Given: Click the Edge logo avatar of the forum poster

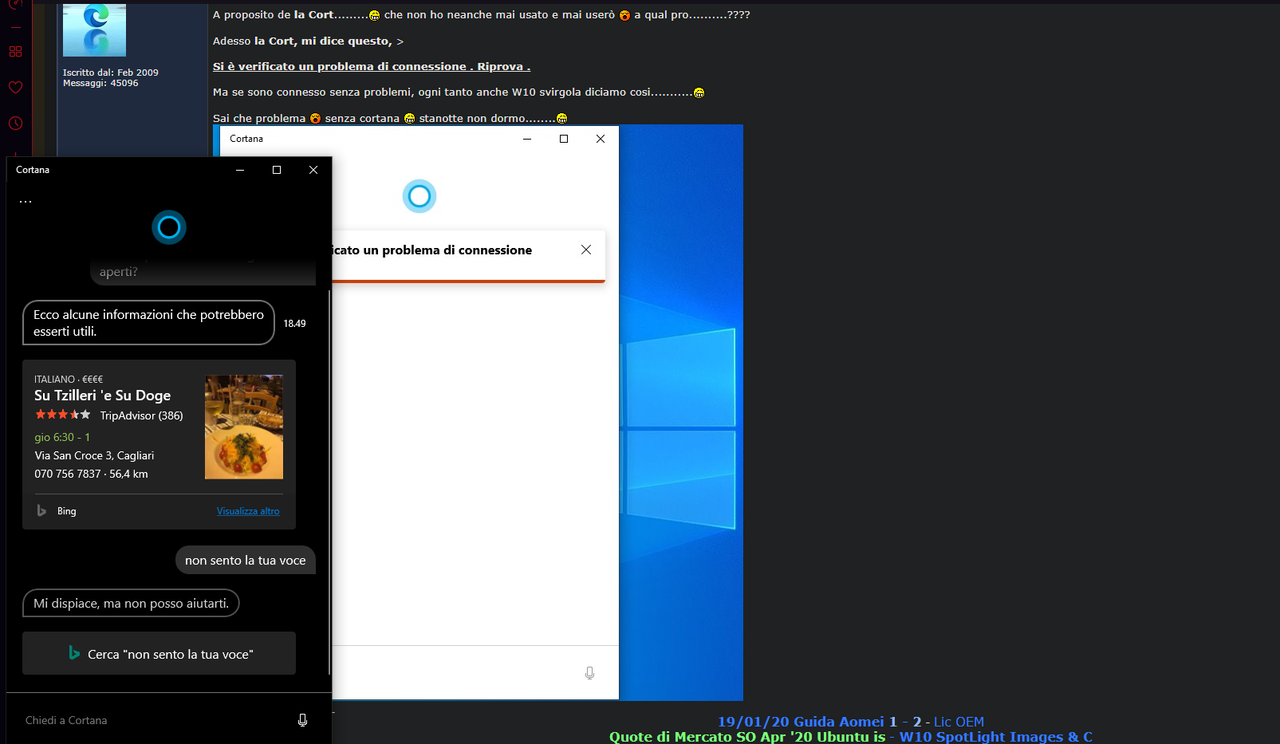Looking at the screenshot, I should [x=95, y=28].
